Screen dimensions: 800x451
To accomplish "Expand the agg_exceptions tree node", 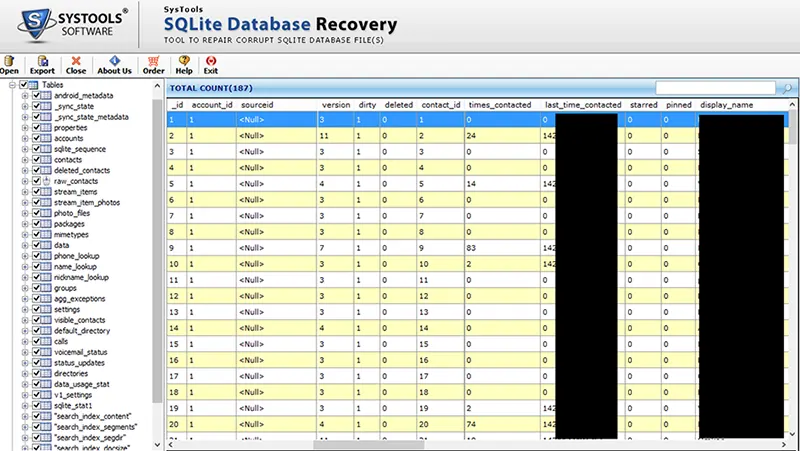I will click(x=24, y=298).
